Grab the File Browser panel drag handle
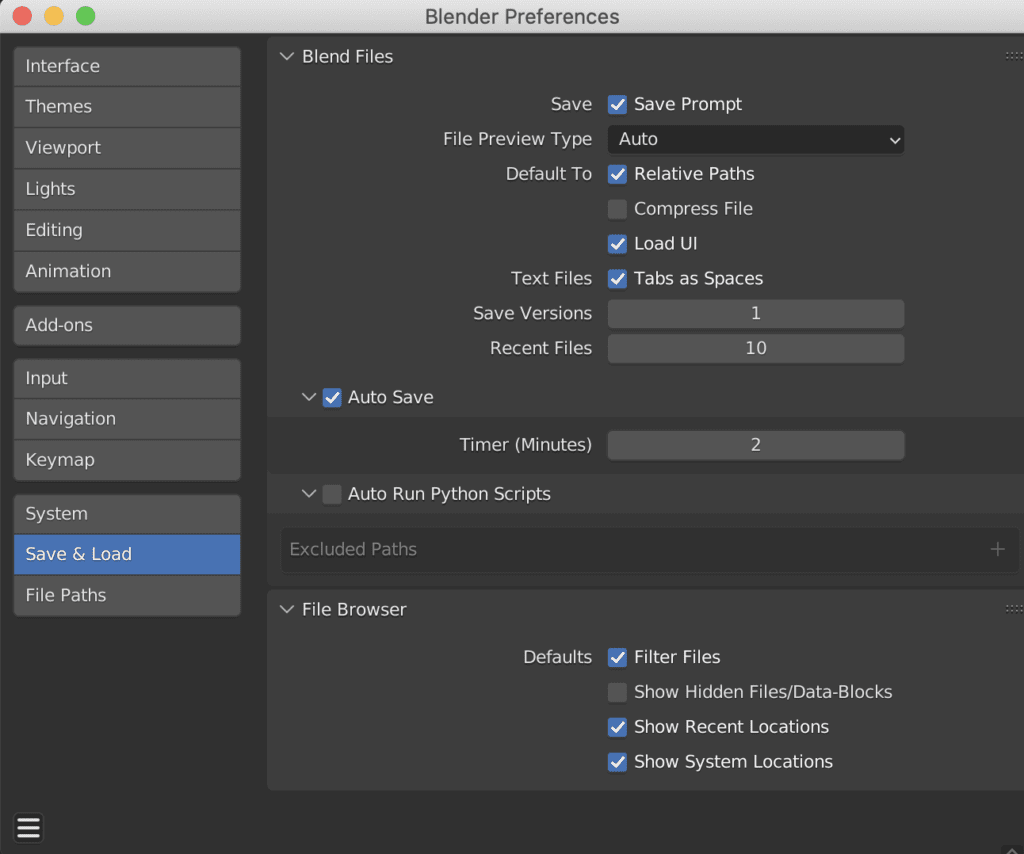Viewport: 1024px width, 854px height. 1014,609
